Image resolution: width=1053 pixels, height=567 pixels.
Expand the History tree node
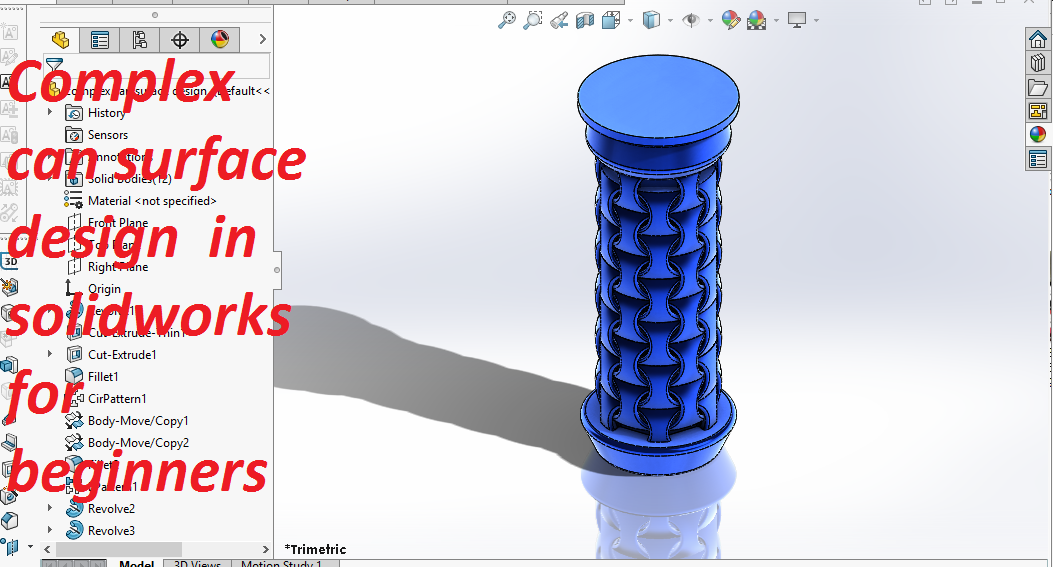[x=50, y=112]
